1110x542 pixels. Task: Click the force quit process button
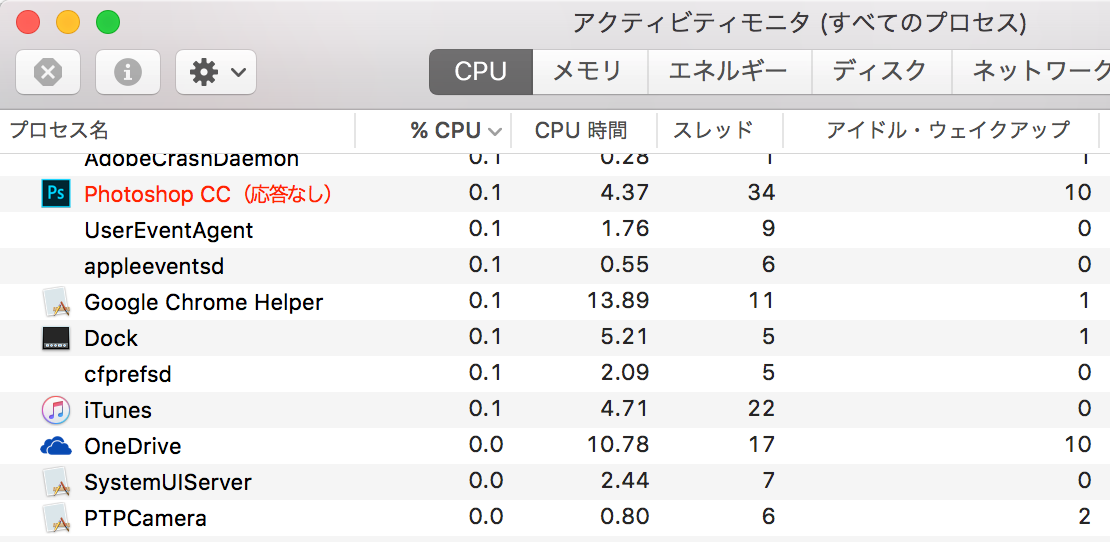coord(47,71)
